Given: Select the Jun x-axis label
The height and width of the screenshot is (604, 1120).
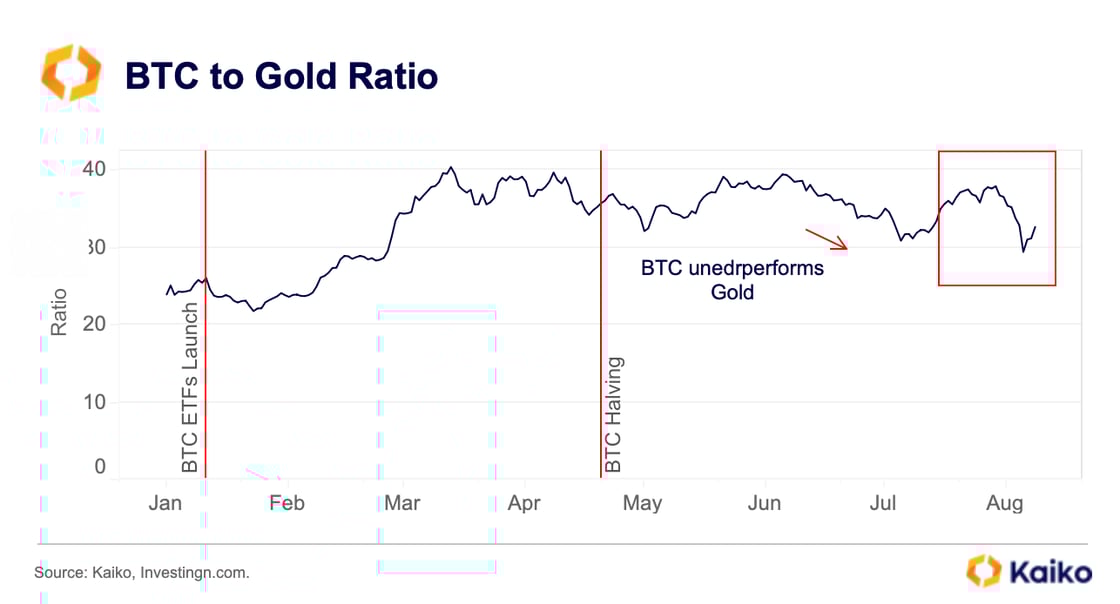Looking at the screenshot, I should tap(764, 502).
